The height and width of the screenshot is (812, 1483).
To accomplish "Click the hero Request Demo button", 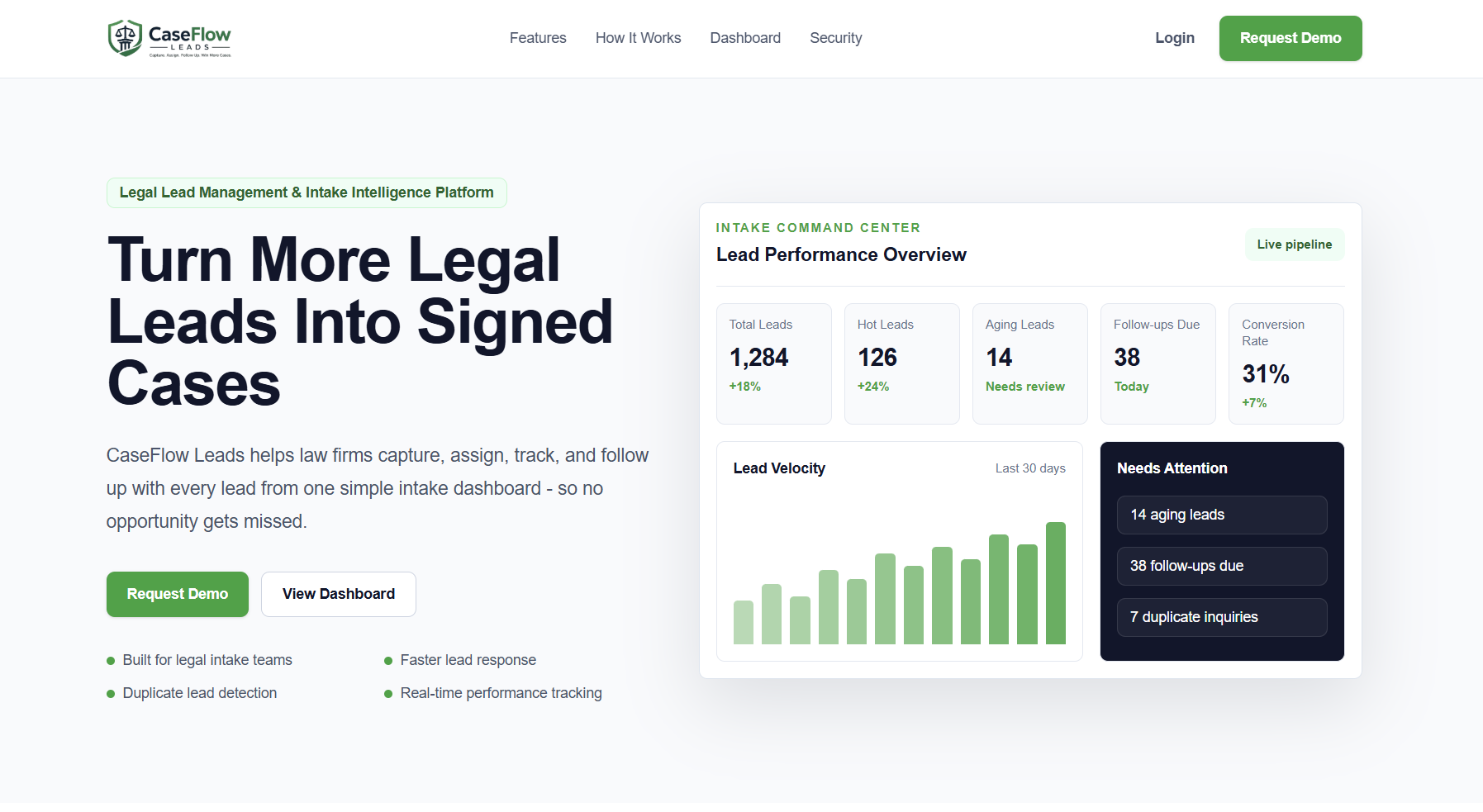I will (178, 594).
